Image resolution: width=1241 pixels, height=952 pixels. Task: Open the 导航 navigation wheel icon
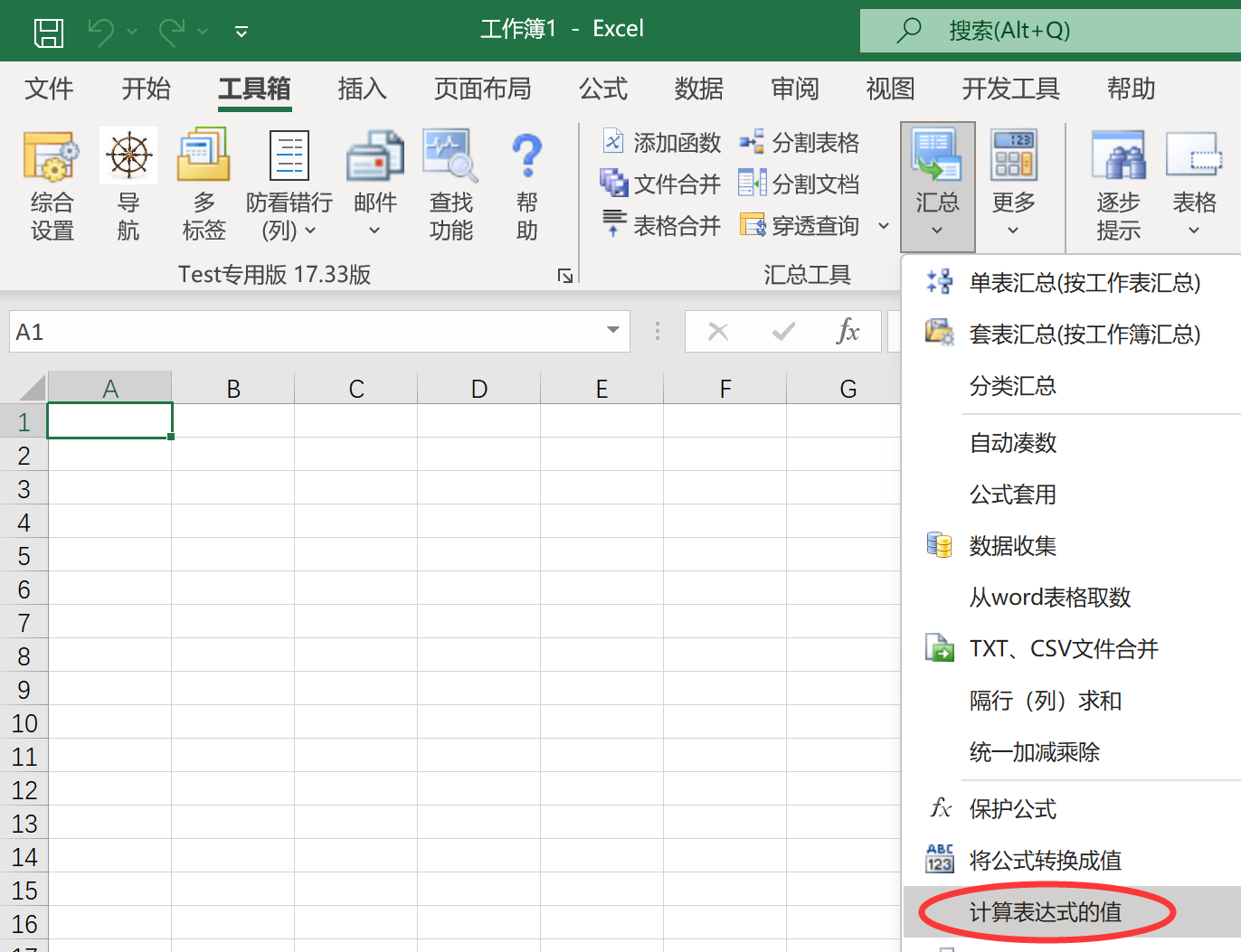click(128, 157)
